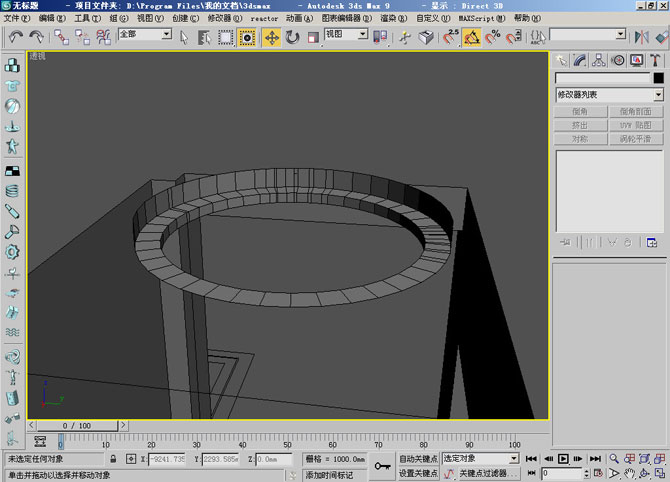Select the Unlink Selection tool
Image resolution: width=670 pixels, height=482 pixels.
point(82,37)
